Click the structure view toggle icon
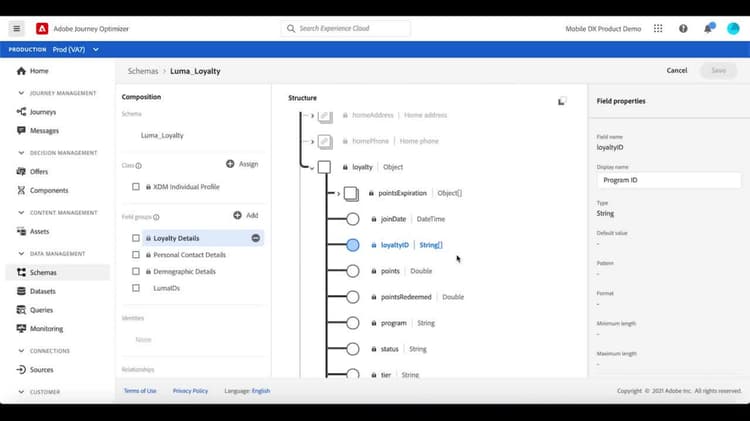750x421 pixels. (x=562, y=101)
